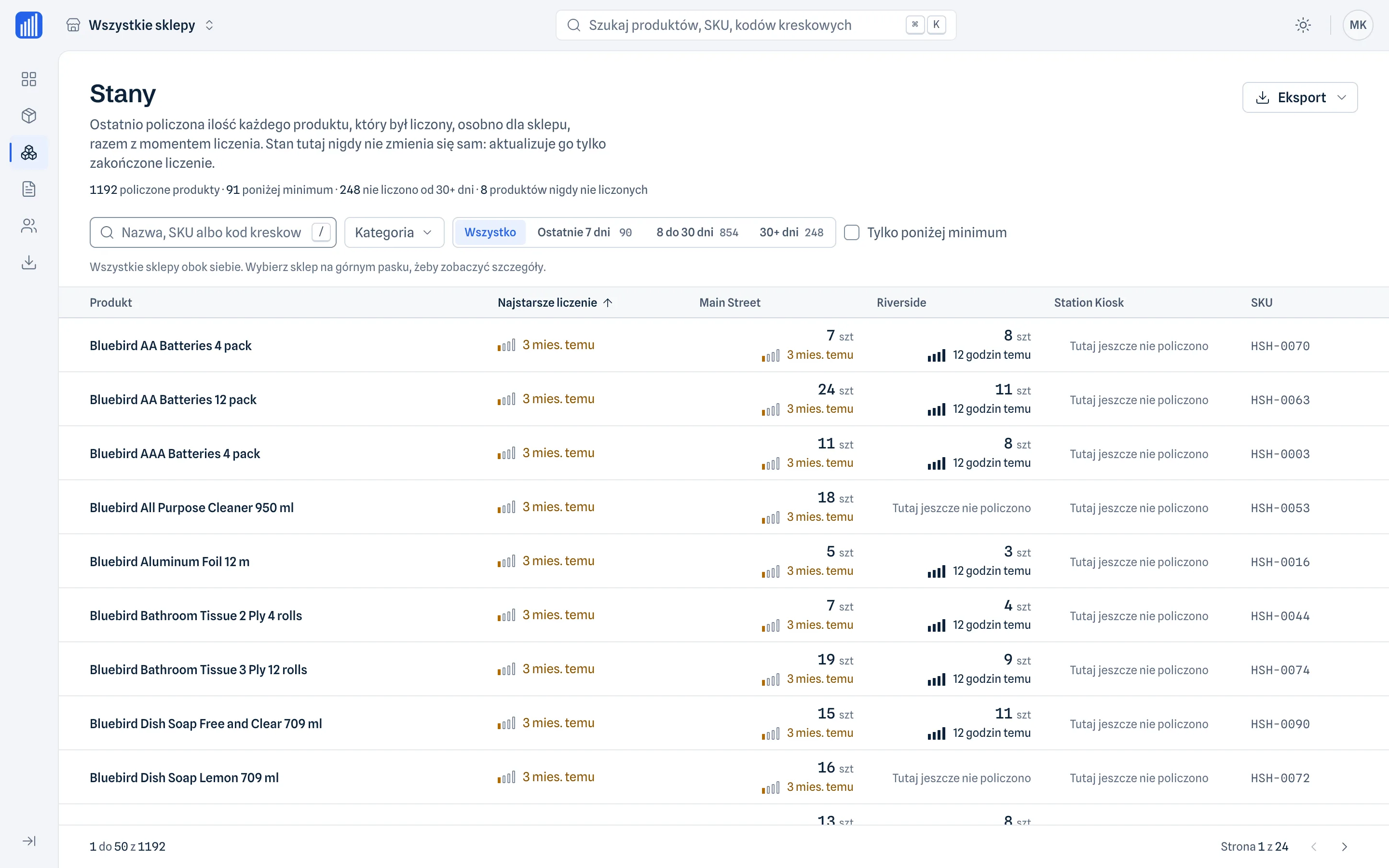Expand the sidebar with the arrow icon

tap(29, 841)
